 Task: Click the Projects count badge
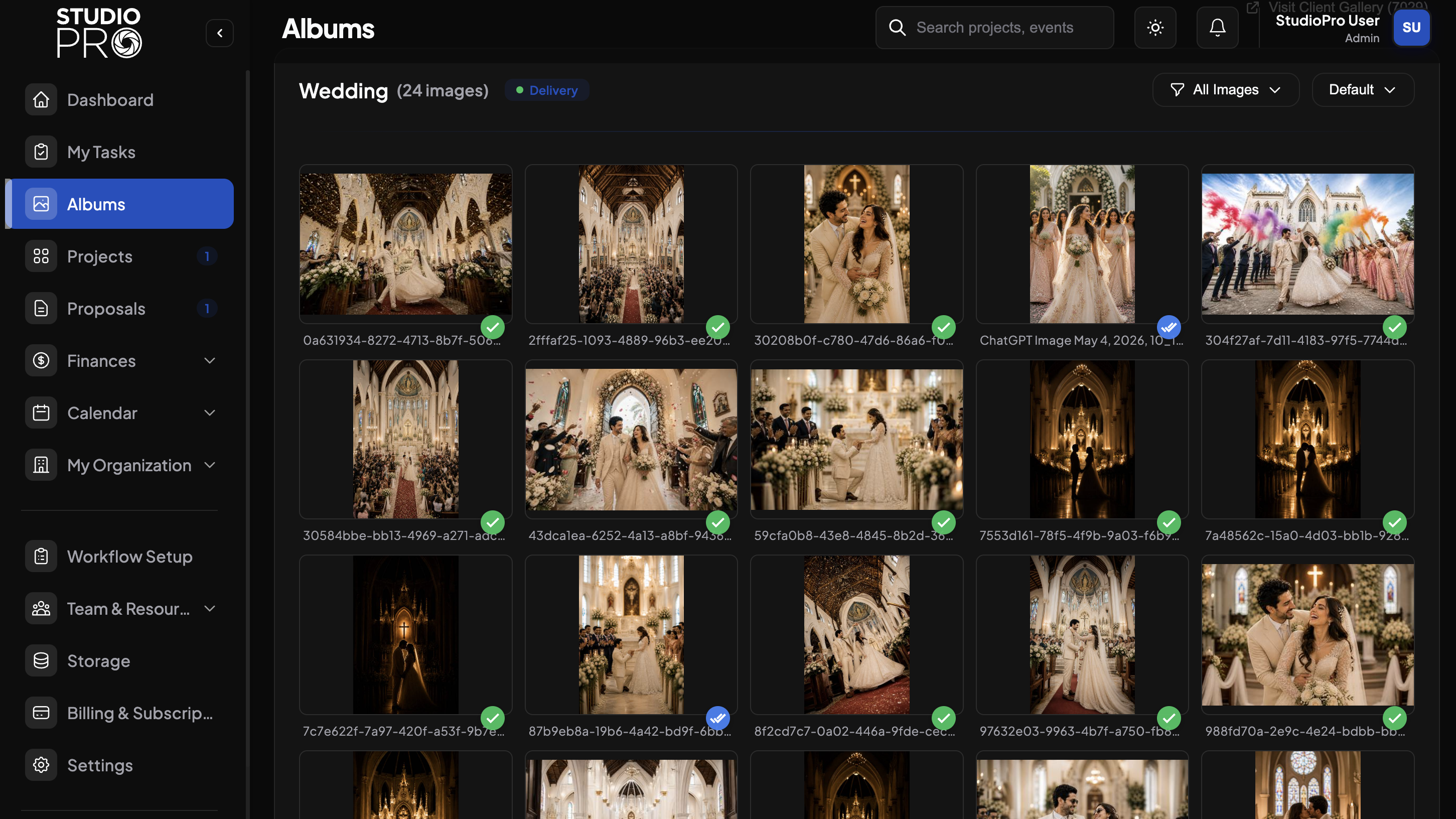[207, 256]
